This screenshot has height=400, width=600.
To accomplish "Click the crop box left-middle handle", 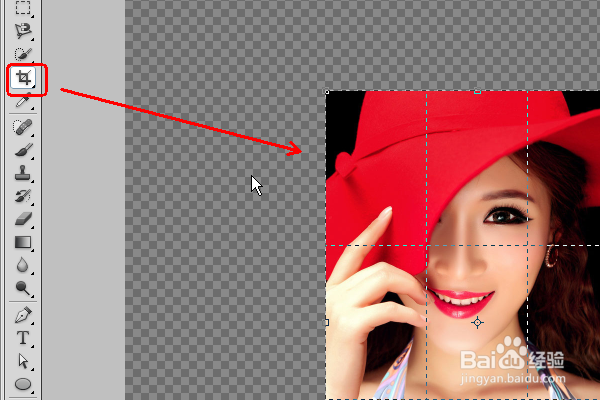I will pyautogui.click(x=326, y=323).
